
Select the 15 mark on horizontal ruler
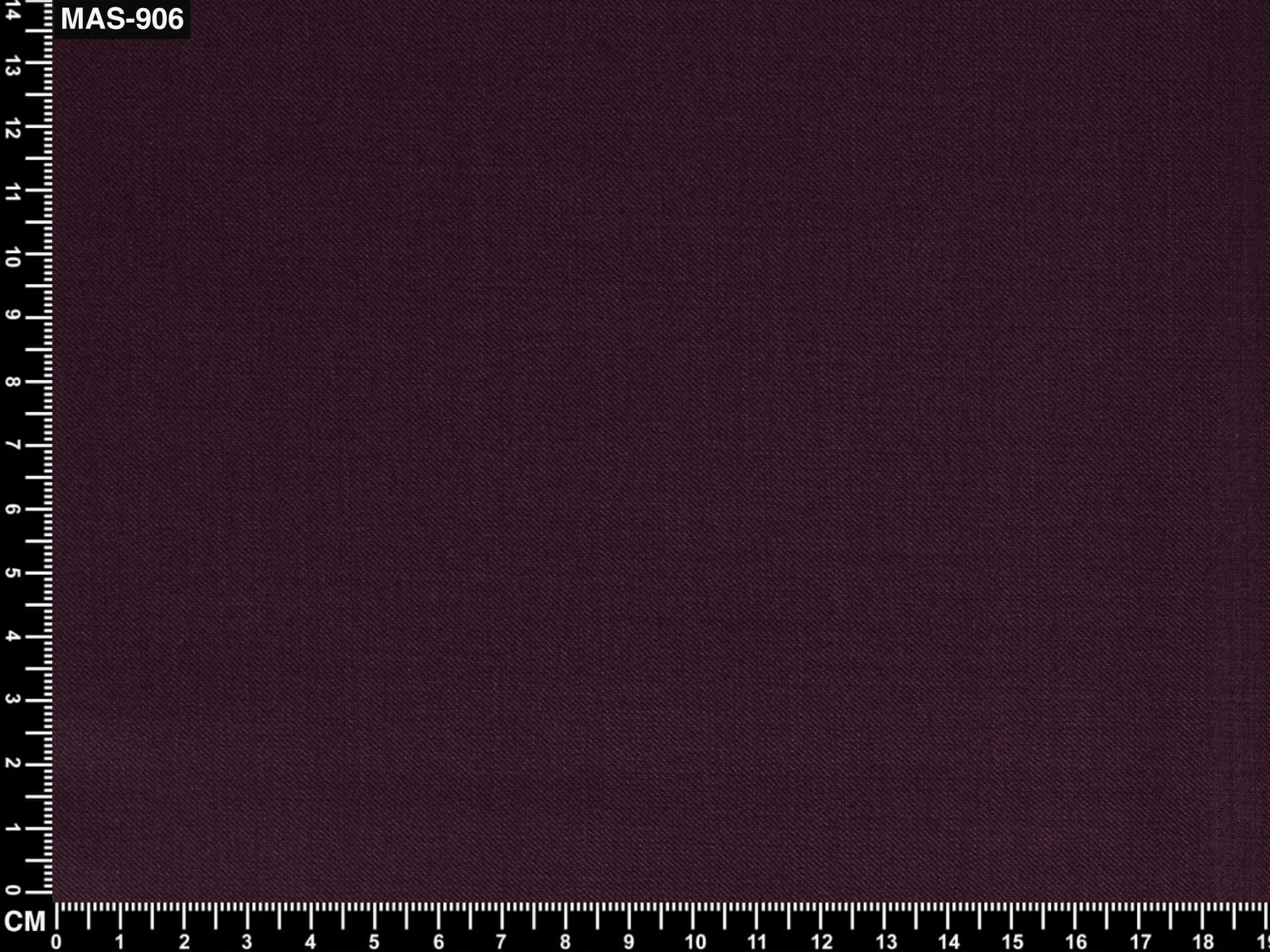1013,941
